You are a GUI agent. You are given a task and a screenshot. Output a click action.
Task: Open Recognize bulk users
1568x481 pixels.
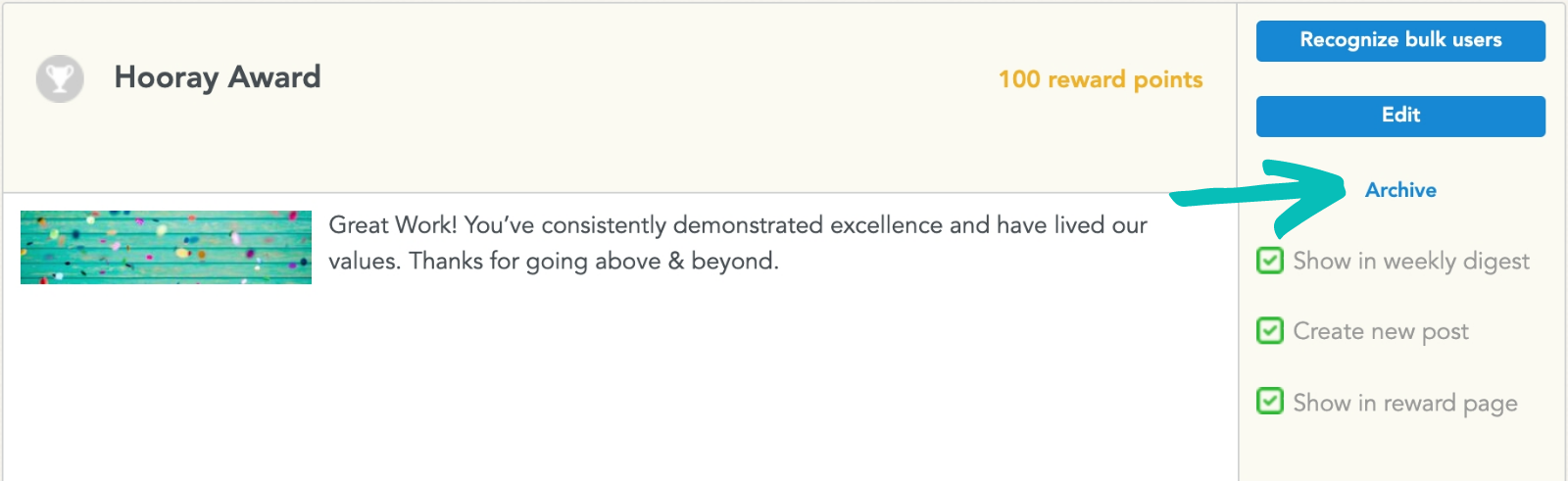coord(1400,40)
